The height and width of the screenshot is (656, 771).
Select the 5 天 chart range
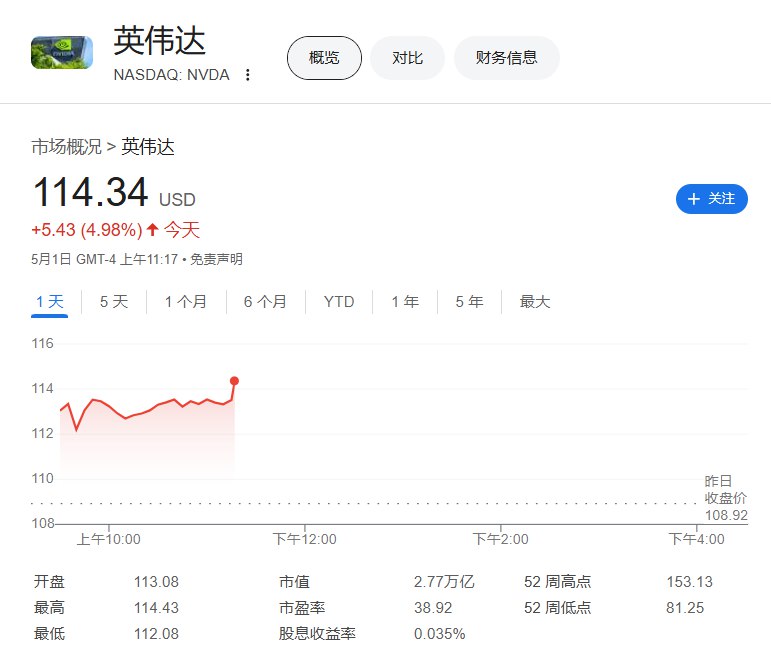point(114,301)
